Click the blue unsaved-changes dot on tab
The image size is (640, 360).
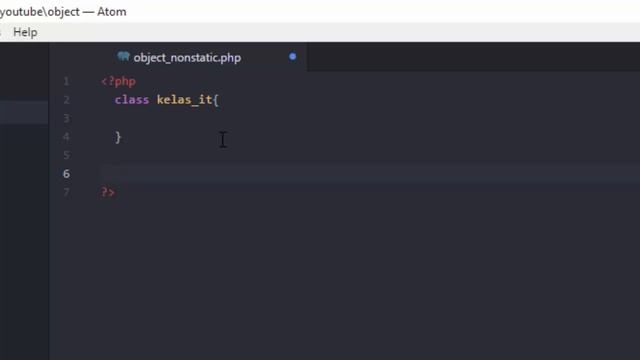click(292, 57)
